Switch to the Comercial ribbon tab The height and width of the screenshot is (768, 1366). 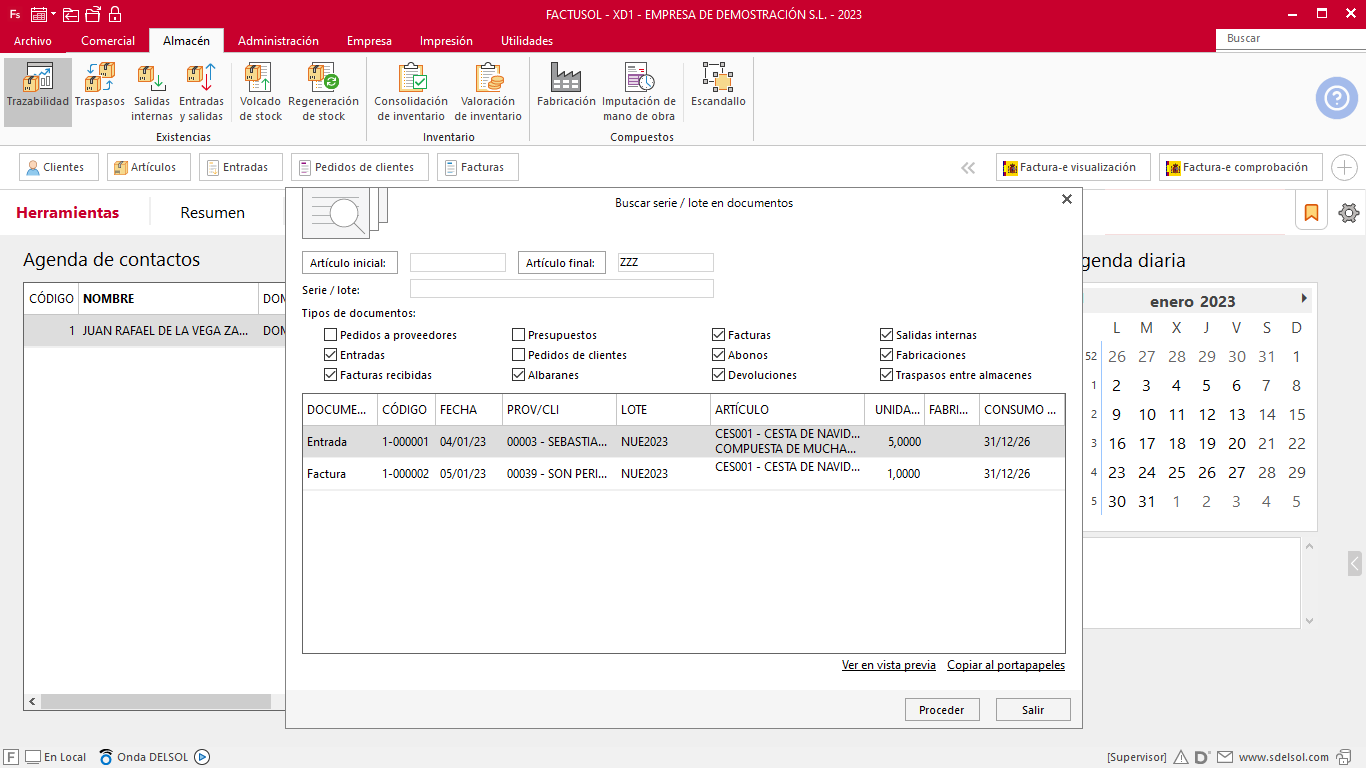(108, 41)
